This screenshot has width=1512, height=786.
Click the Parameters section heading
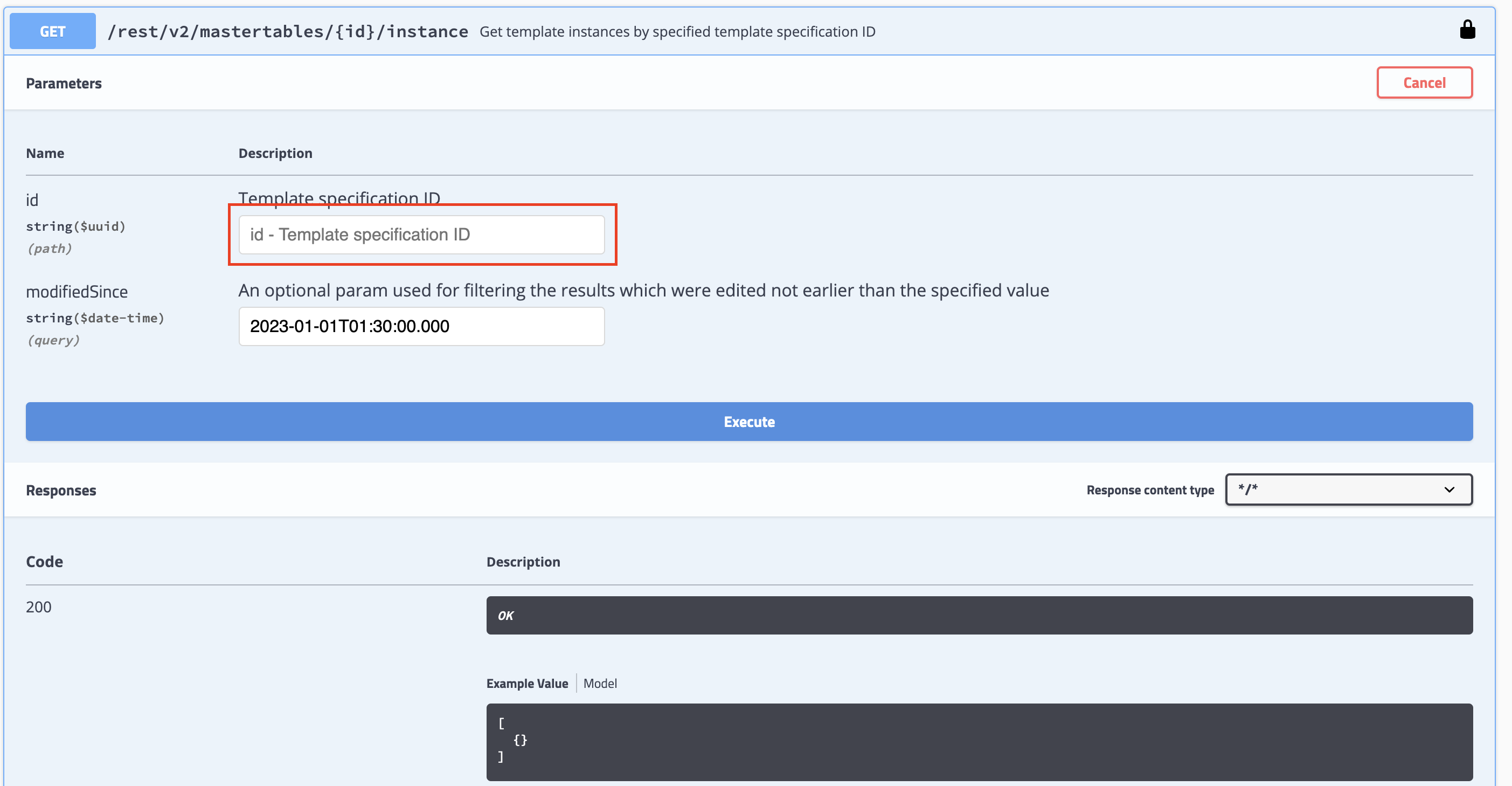pyautogui.click(x=64, y=84)
